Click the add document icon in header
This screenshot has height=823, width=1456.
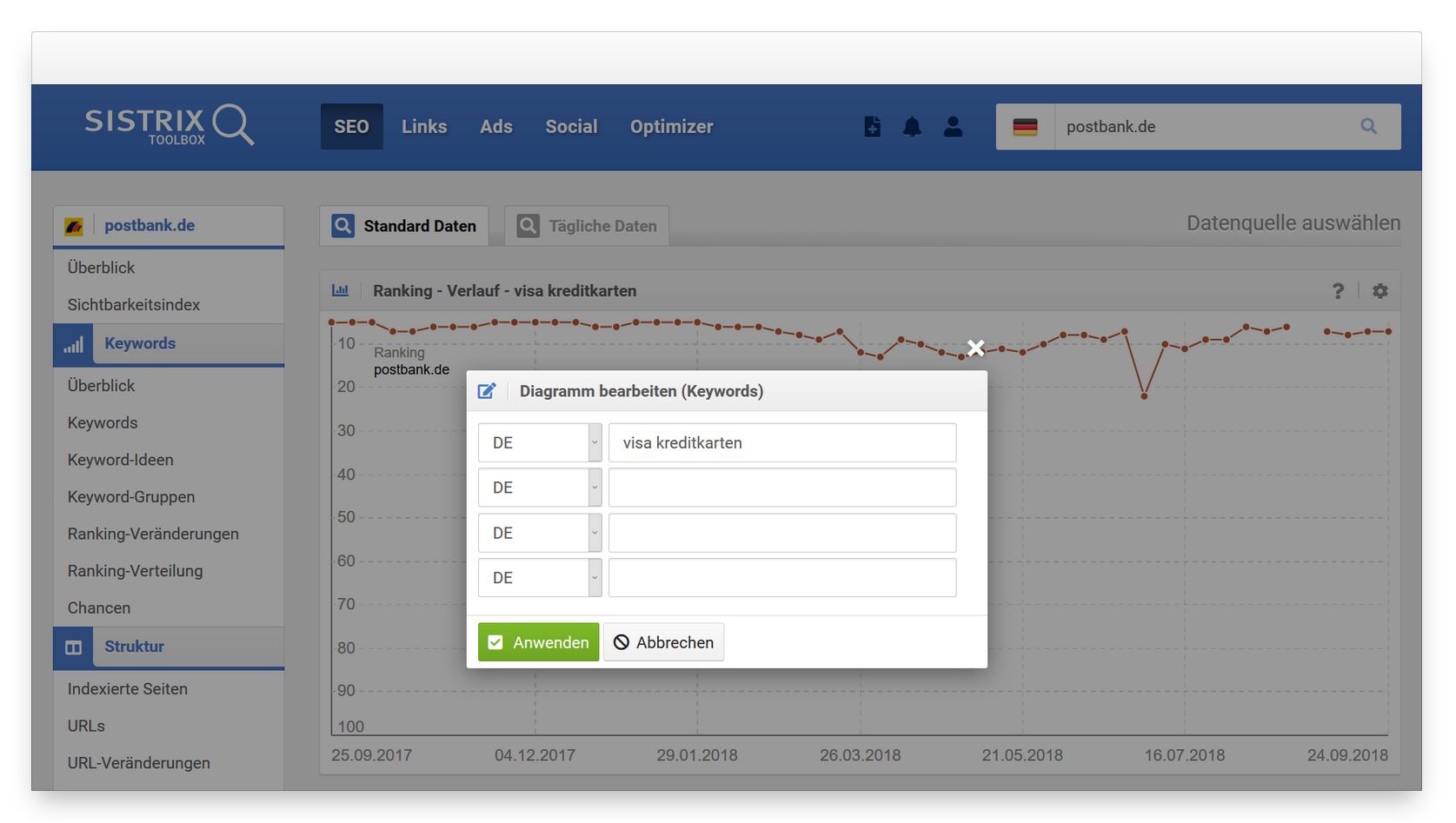click(x=872, y=127)
